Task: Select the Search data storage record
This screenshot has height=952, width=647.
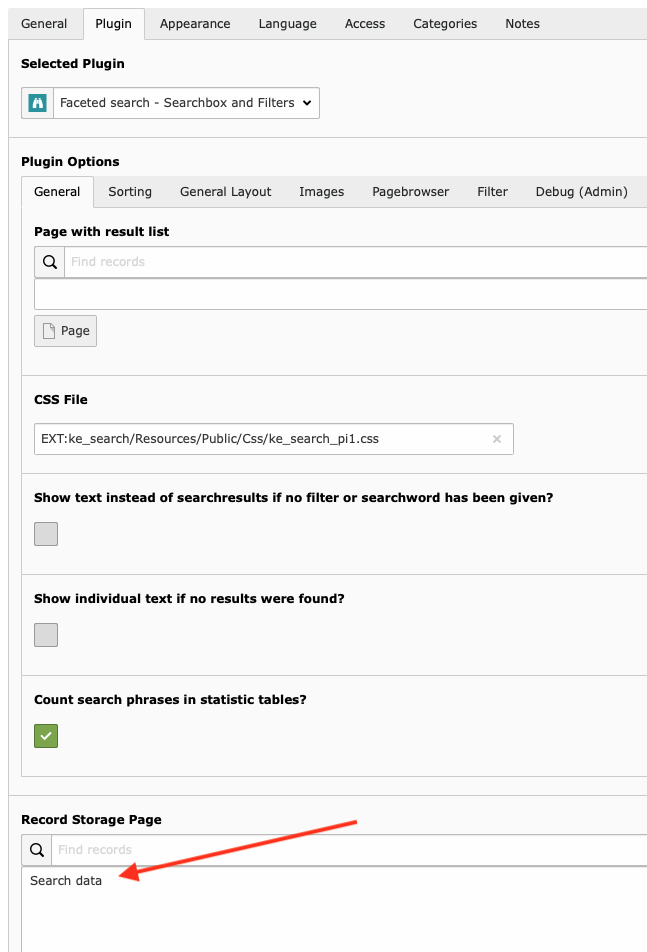Action: [x=66, y=881]
